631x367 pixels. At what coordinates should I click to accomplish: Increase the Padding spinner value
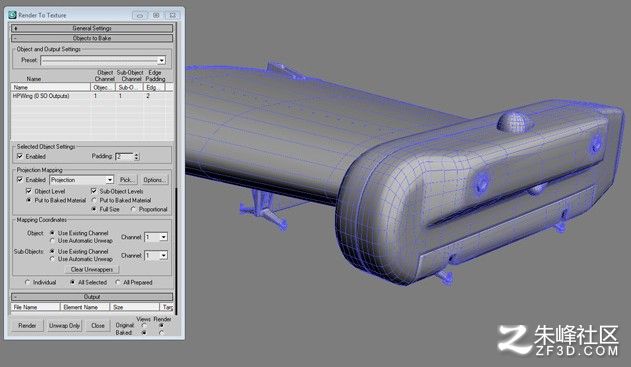tap(137, 154)
